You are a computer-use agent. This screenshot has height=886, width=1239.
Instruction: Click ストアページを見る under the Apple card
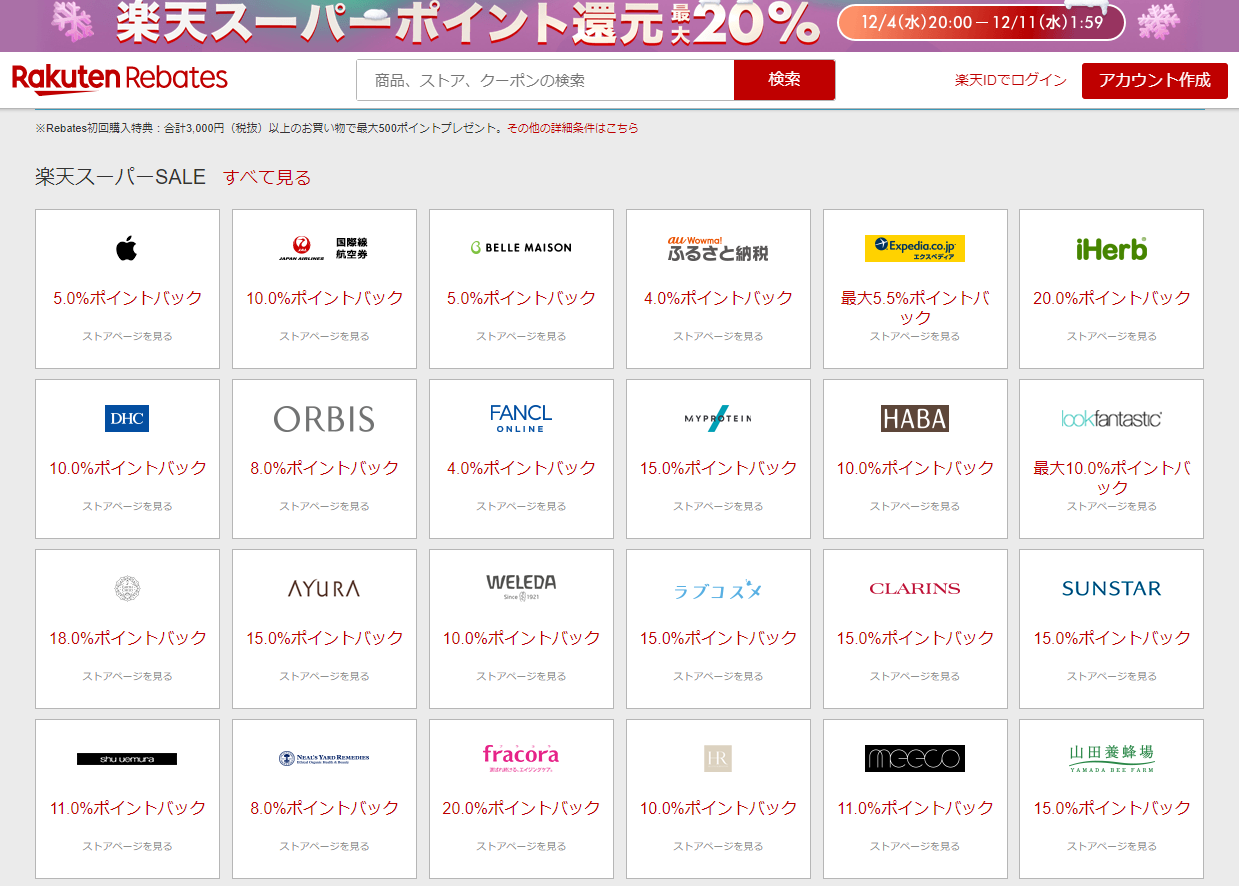(127, 337)
